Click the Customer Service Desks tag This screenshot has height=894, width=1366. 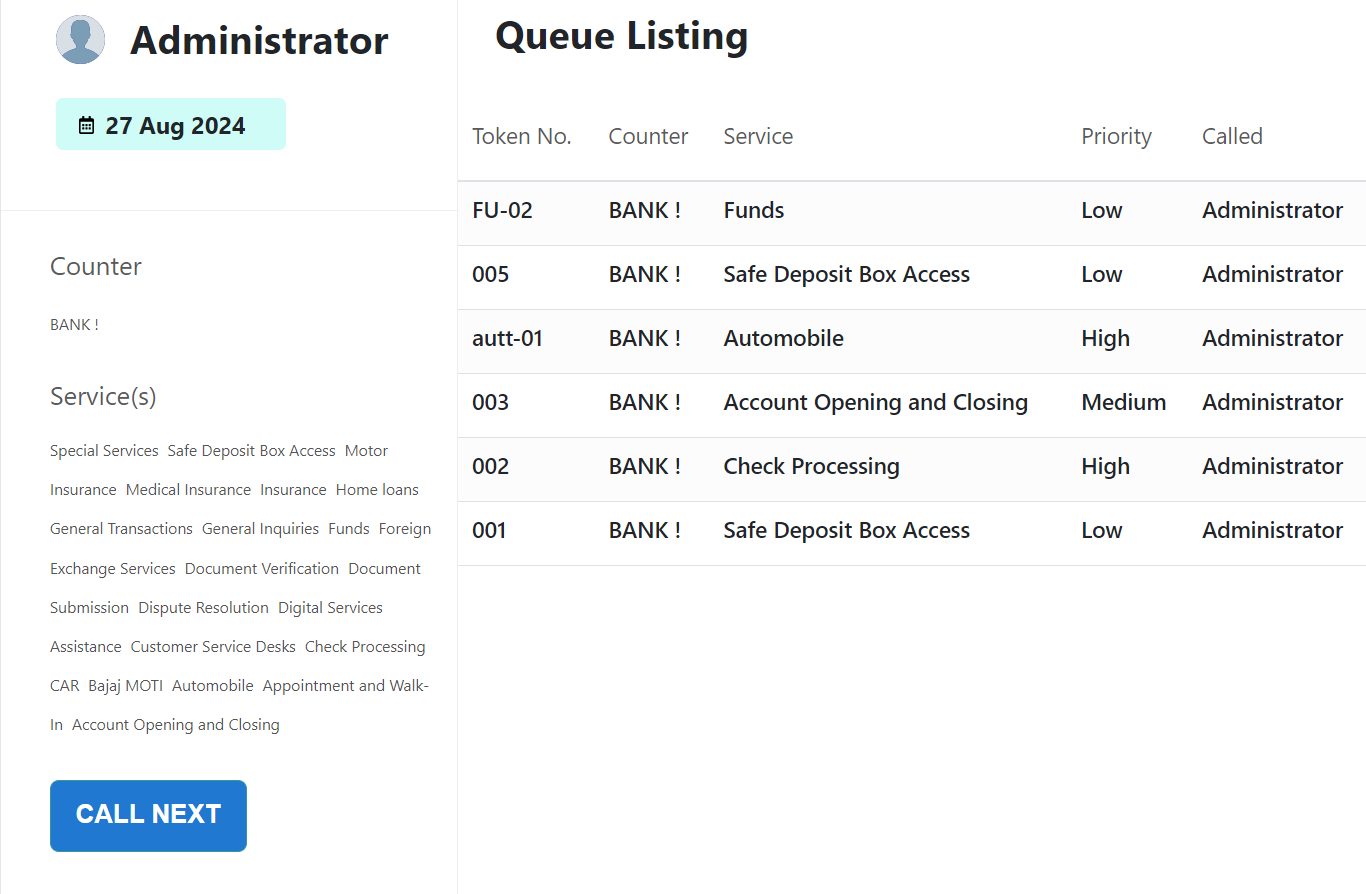click(213, 647)
